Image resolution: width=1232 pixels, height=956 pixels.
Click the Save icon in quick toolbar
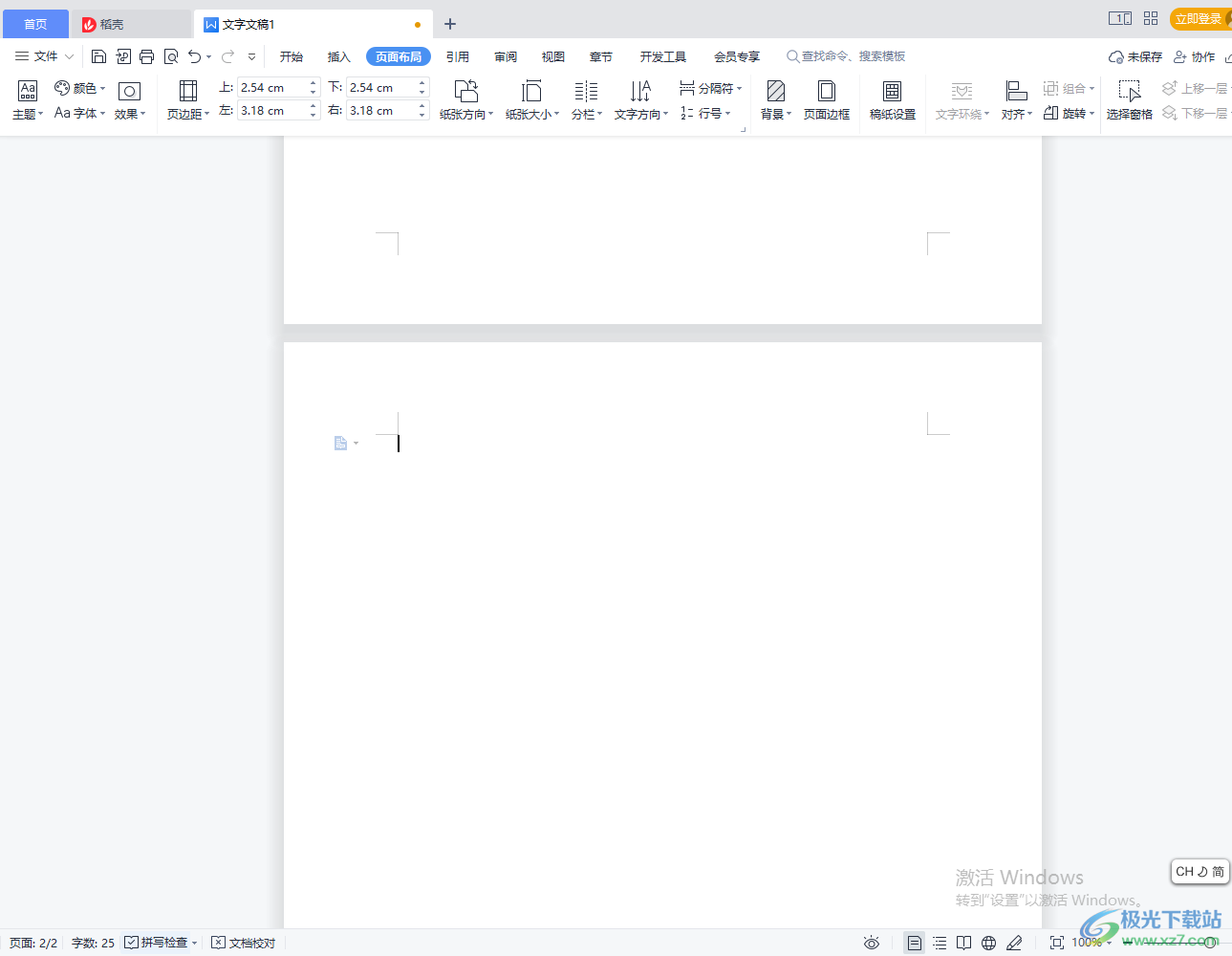(x=98, y=56)
